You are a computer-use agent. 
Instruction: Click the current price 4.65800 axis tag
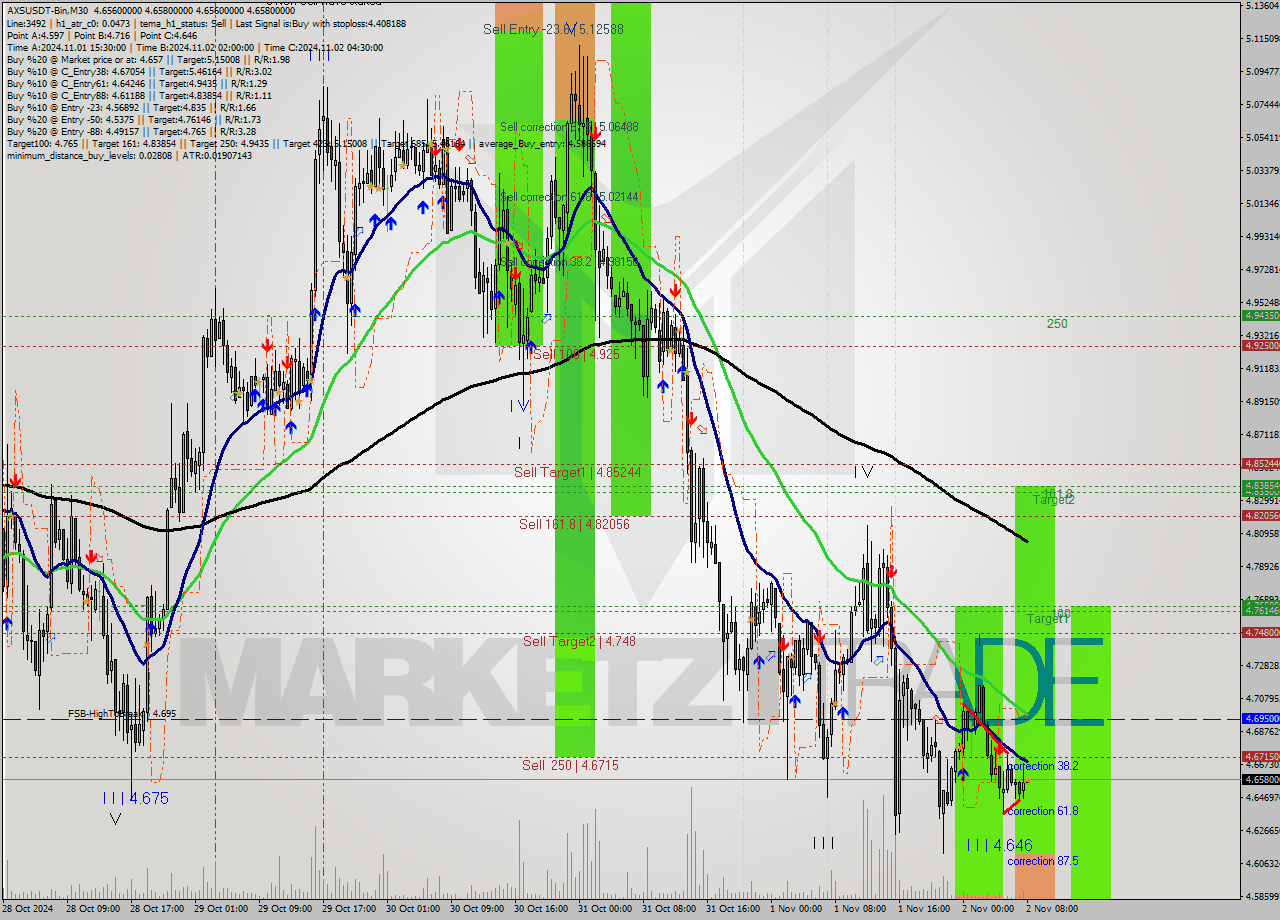click(1261, 779)
